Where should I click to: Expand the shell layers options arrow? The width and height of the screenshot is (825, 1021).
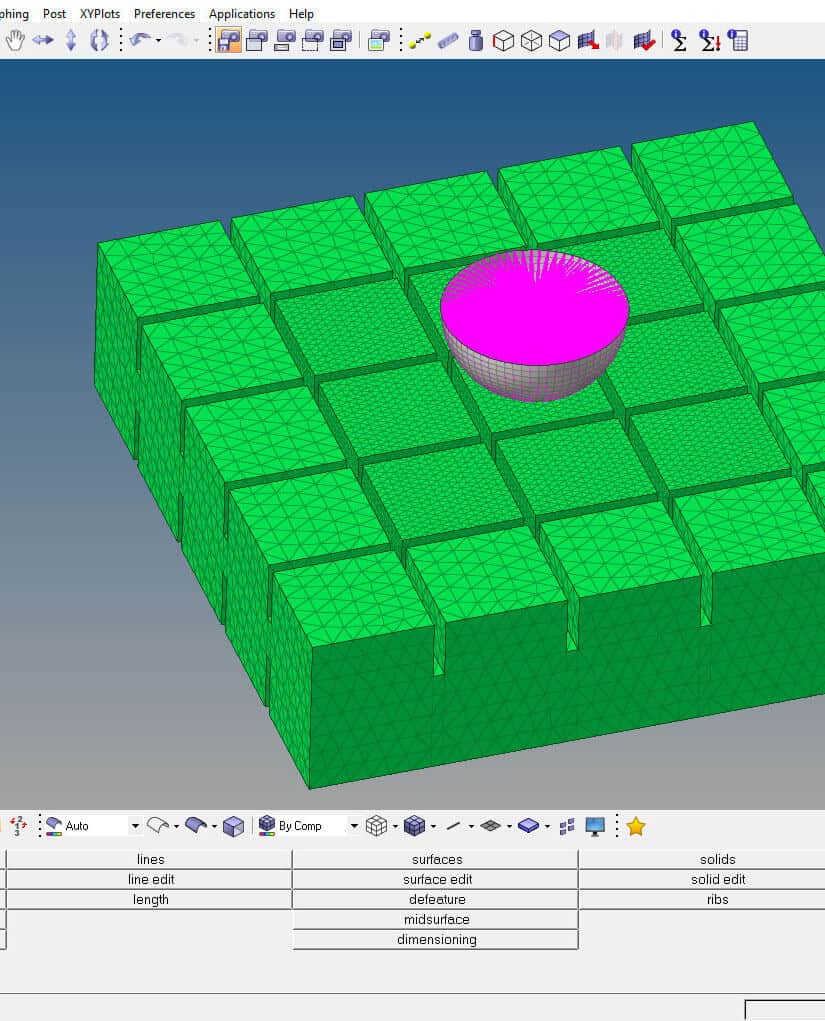(x=509, y=826)
